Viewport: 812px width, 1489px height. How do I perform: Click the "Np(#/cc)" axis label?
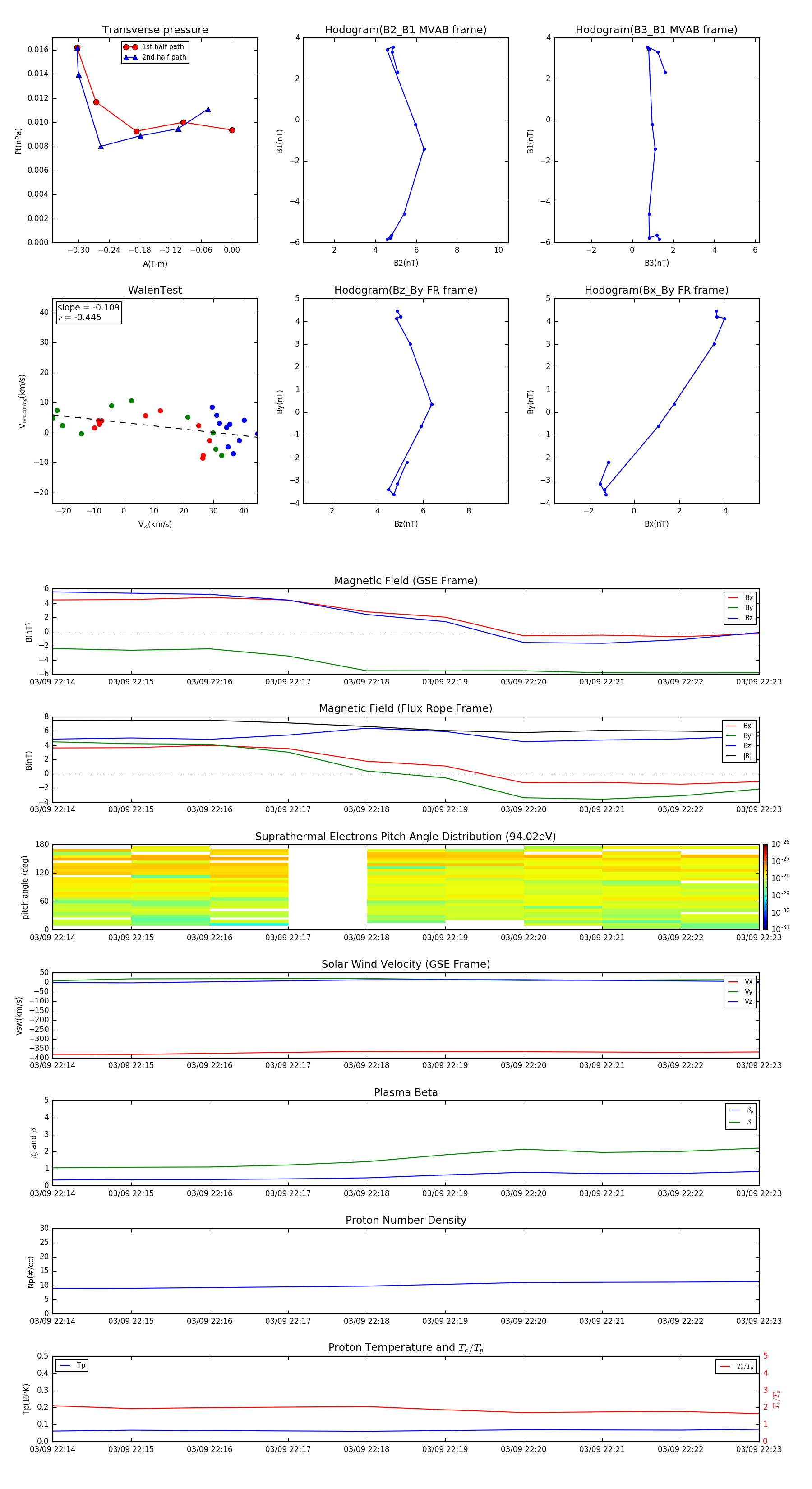31,1272
